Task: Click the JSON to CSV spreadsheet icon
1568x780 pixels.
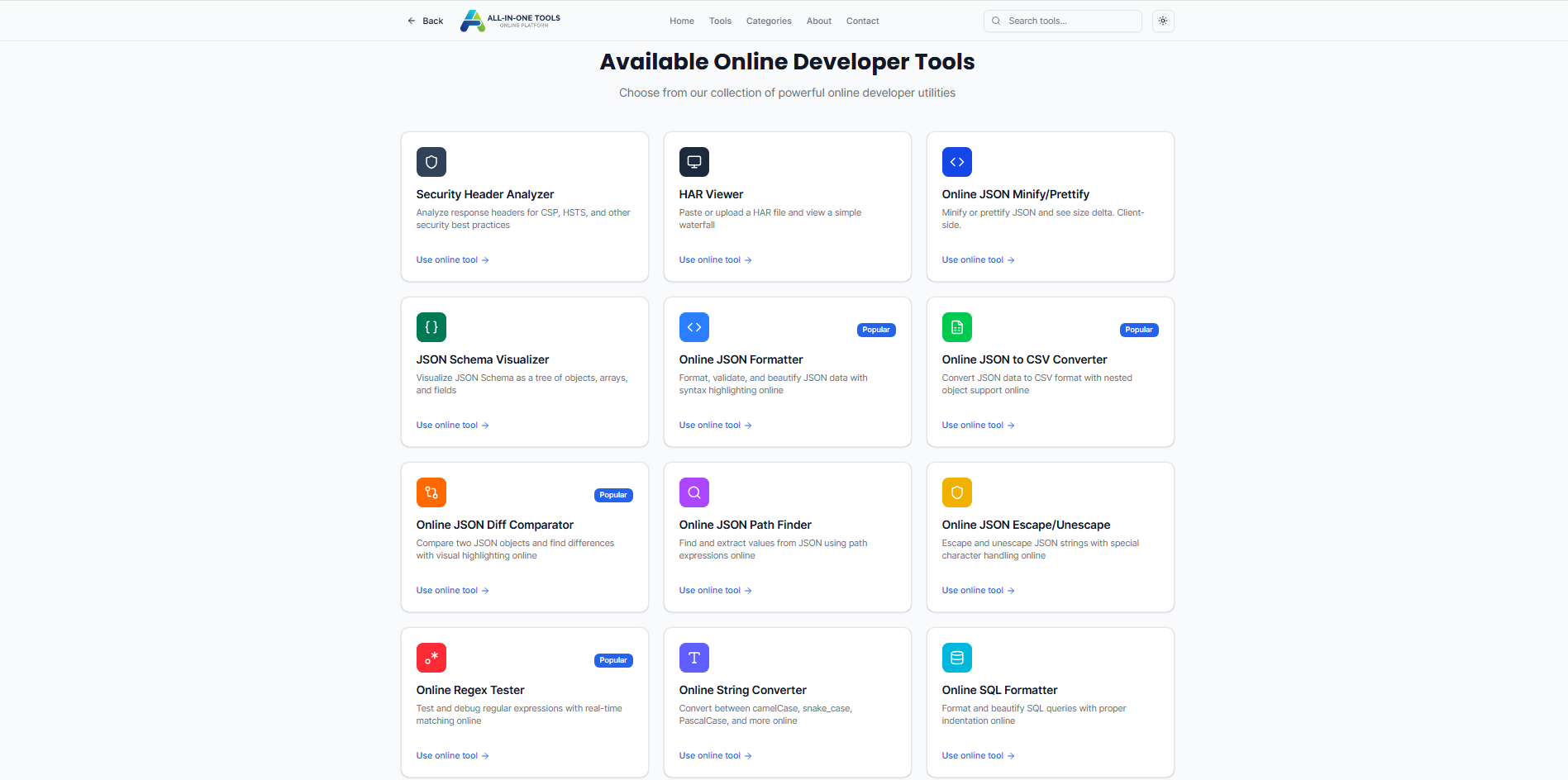Action: click(956, 327)
